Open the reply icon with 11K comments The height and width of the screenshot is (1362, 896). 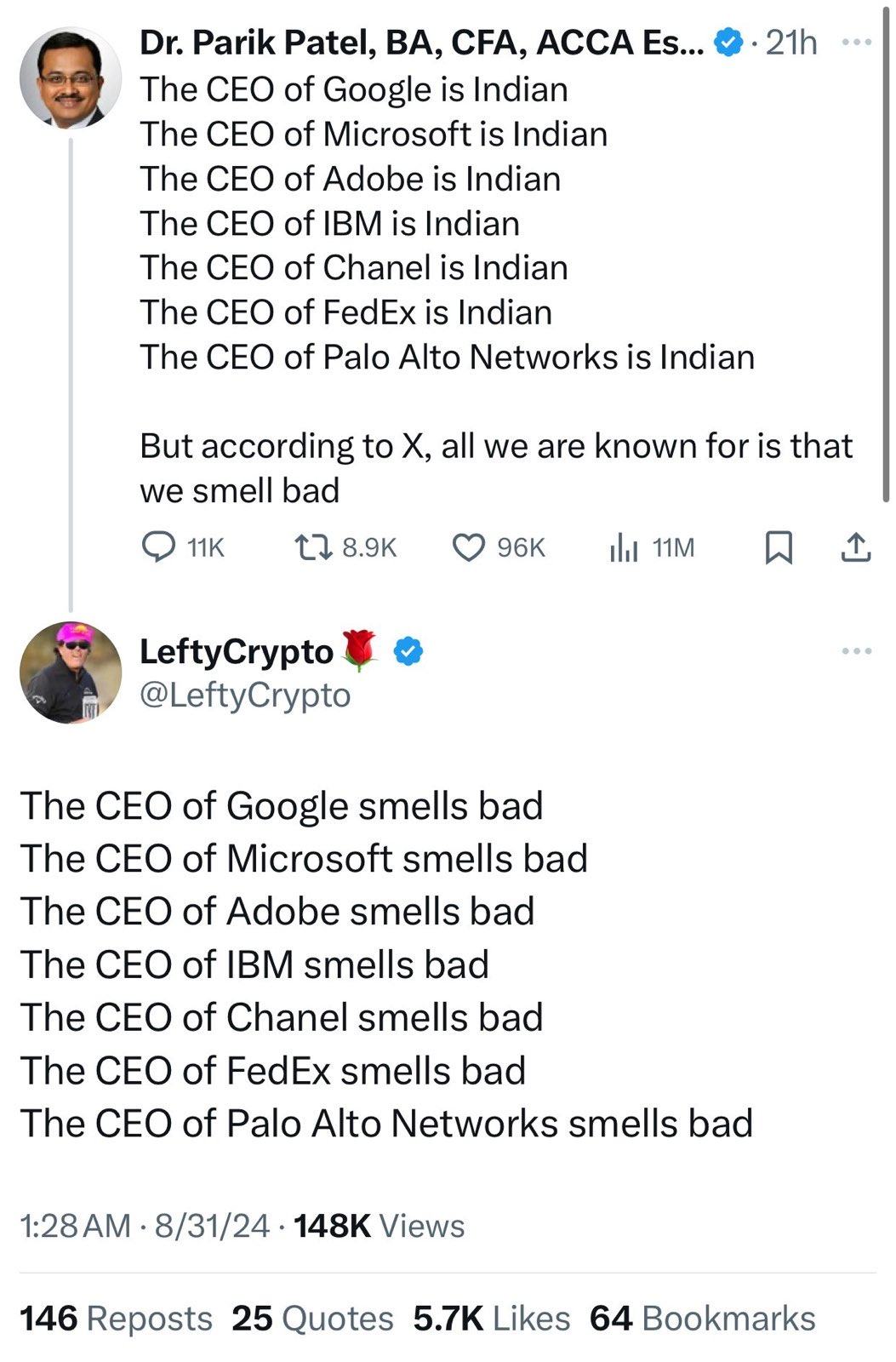(x=158, y=547)
